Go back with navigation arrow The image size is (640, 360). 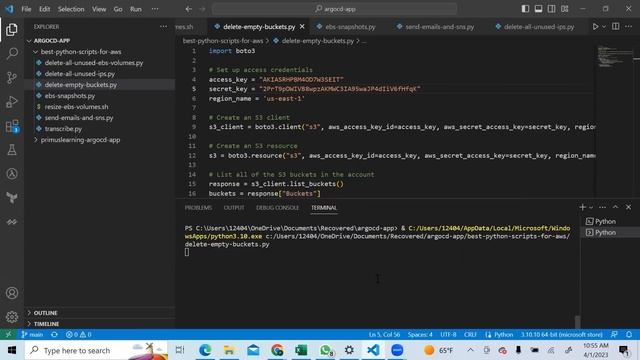click(189, 9)
